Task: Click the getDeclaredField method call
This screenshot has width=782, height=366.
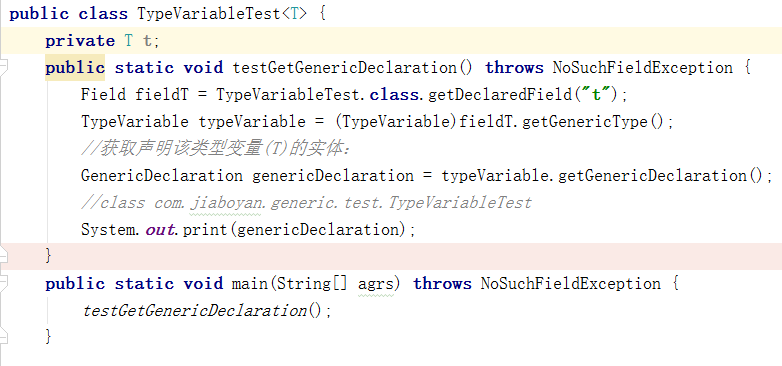Action: point(499,94)
